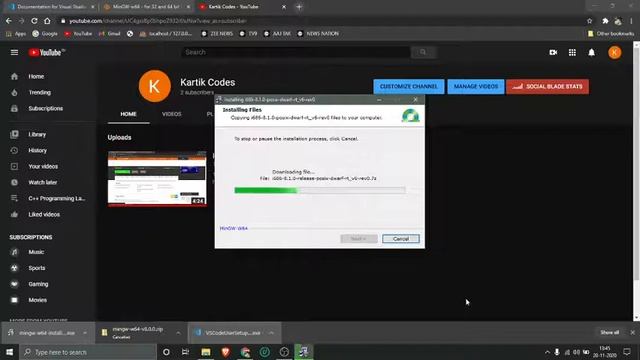Click Show all downloads
Screen dimensions: 640x360
(x=609, y=333)
